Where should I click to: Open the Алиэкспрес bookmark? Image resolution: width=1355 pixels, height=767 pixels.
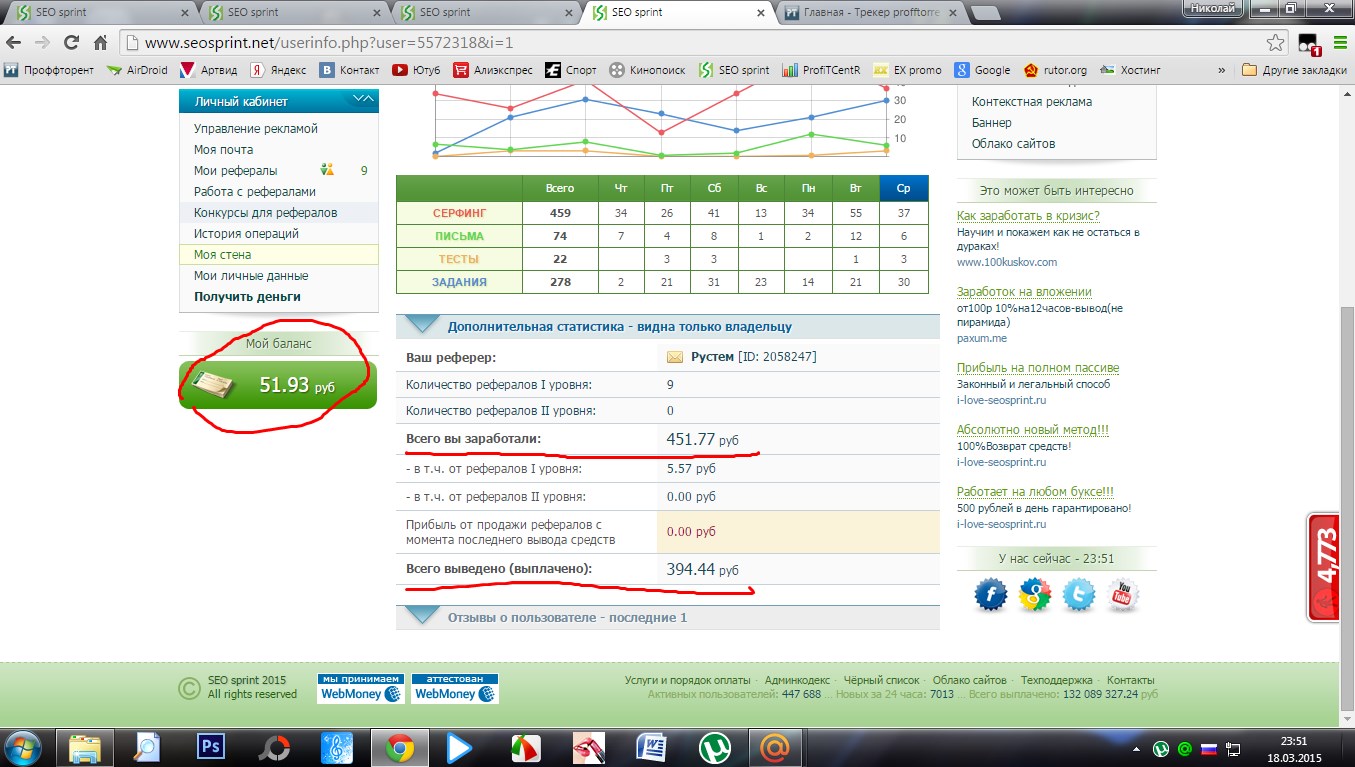tap(493, 70)
